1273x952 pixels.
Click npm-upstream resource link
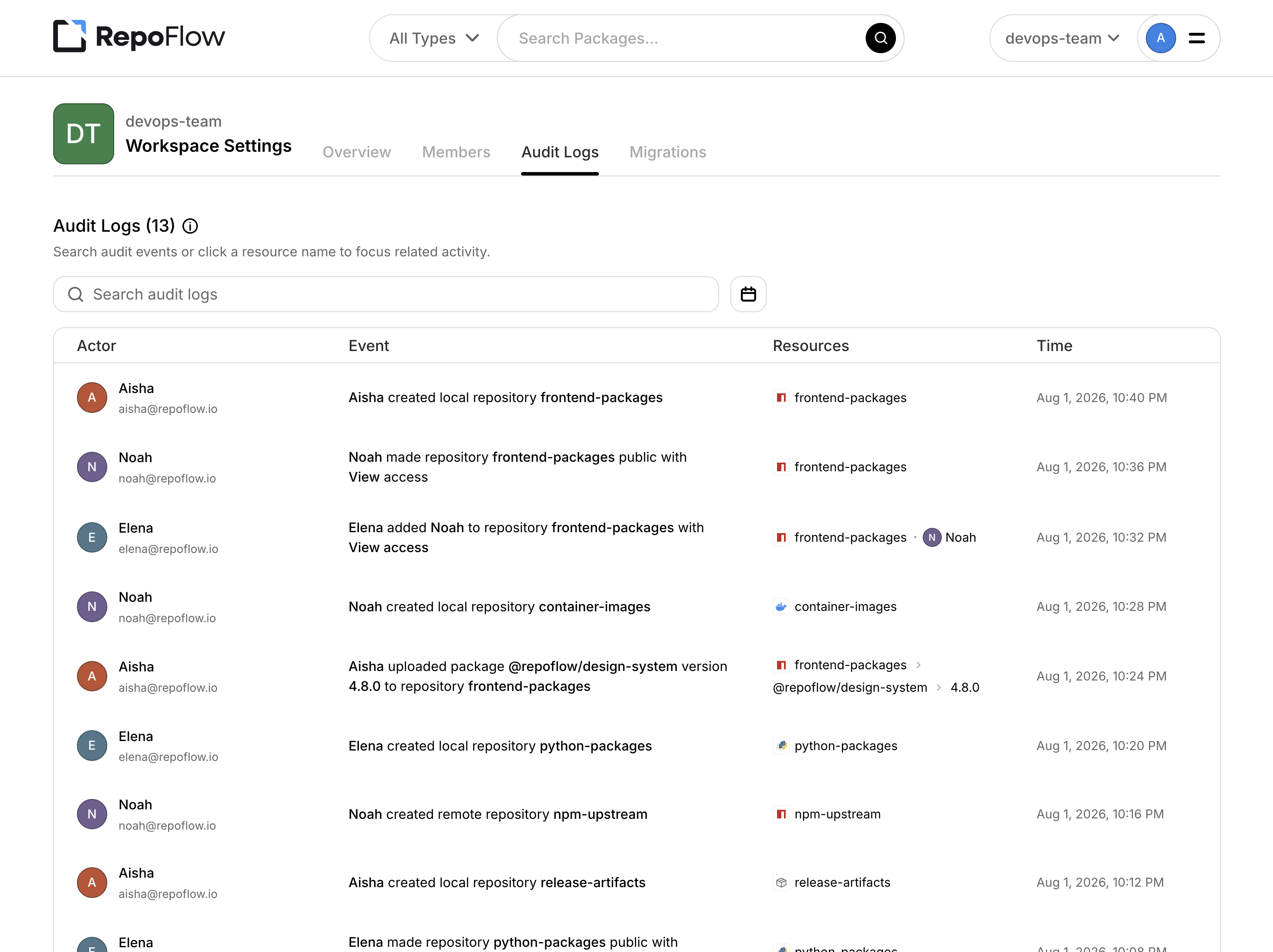point(837,814)
